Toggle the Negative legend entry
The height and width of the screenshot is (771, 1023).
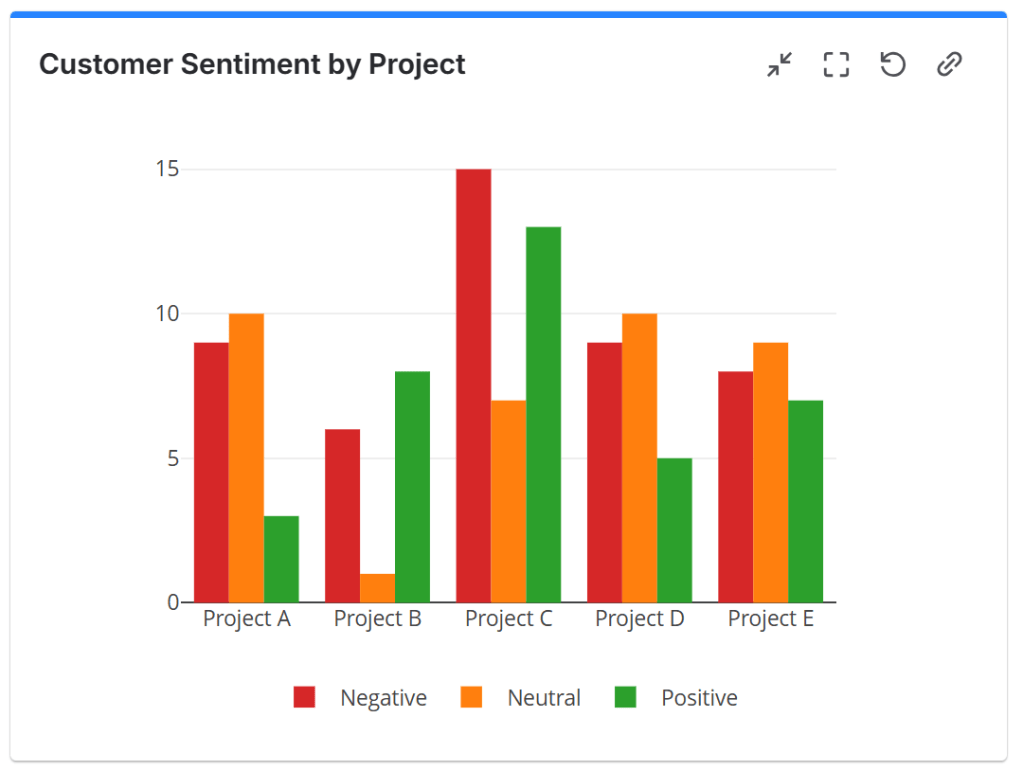(383, 698)
